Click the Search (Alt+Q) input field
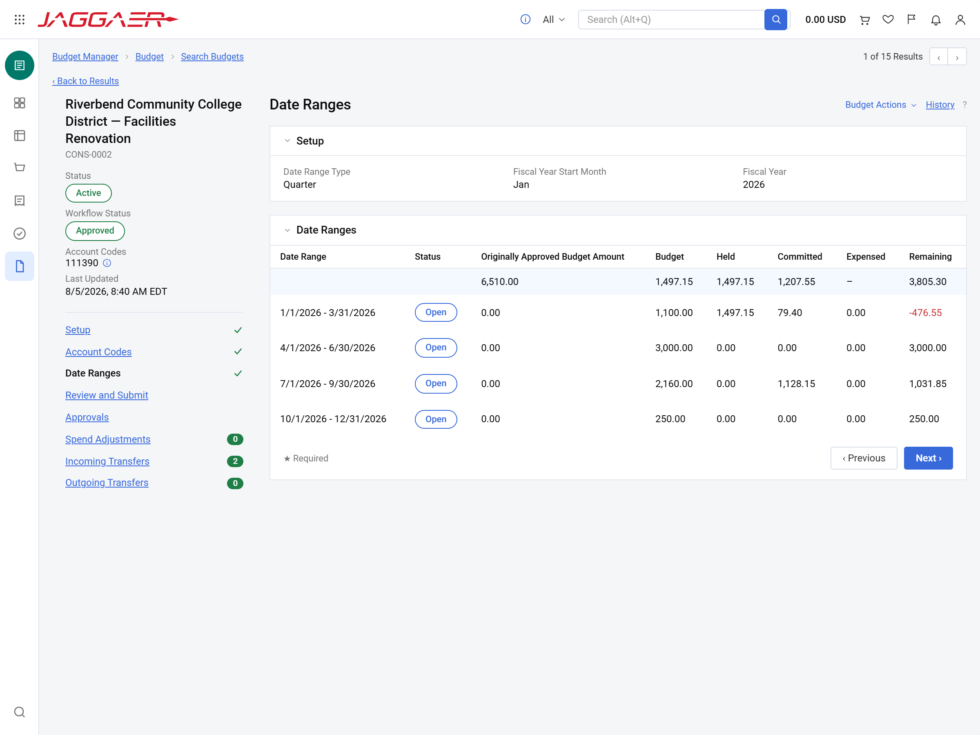980x735 pixels. tap(671, 19)
